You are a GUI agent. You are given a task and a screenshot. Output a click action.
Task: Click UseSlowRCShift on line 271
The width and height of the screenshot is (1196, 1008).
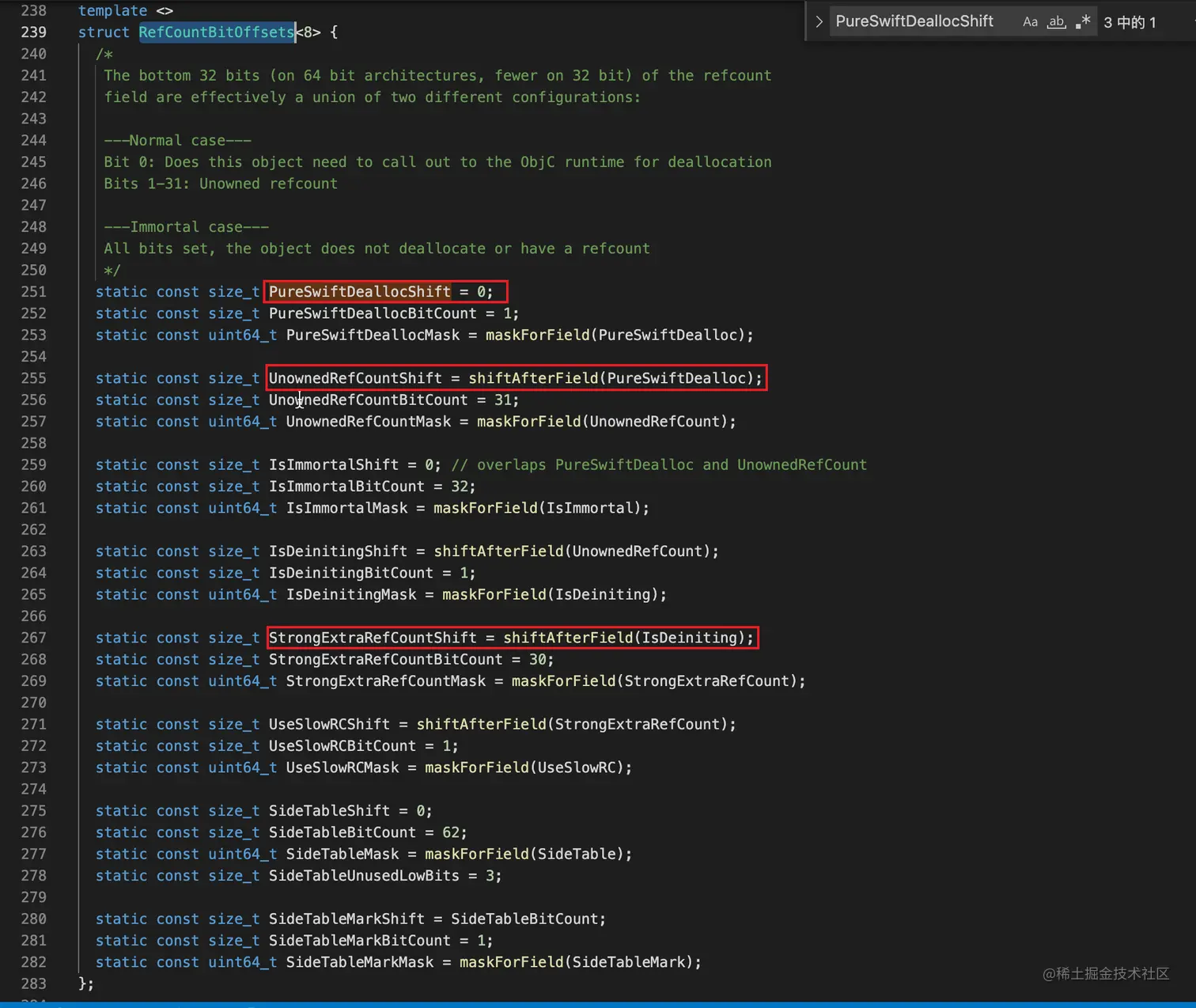click(x=329, y=724)
